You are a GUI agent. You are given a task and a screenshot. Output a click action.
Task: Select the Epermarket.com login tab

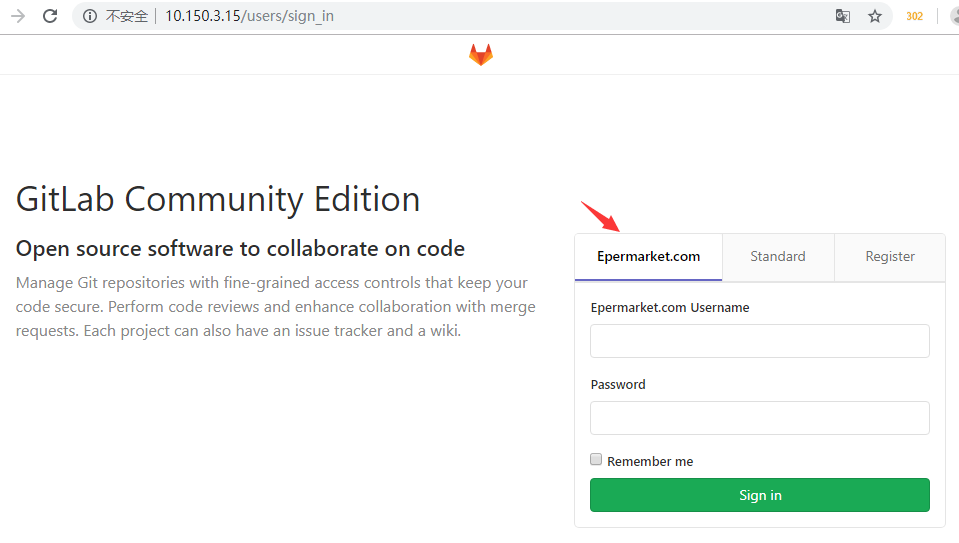click(x=648, y=257)
